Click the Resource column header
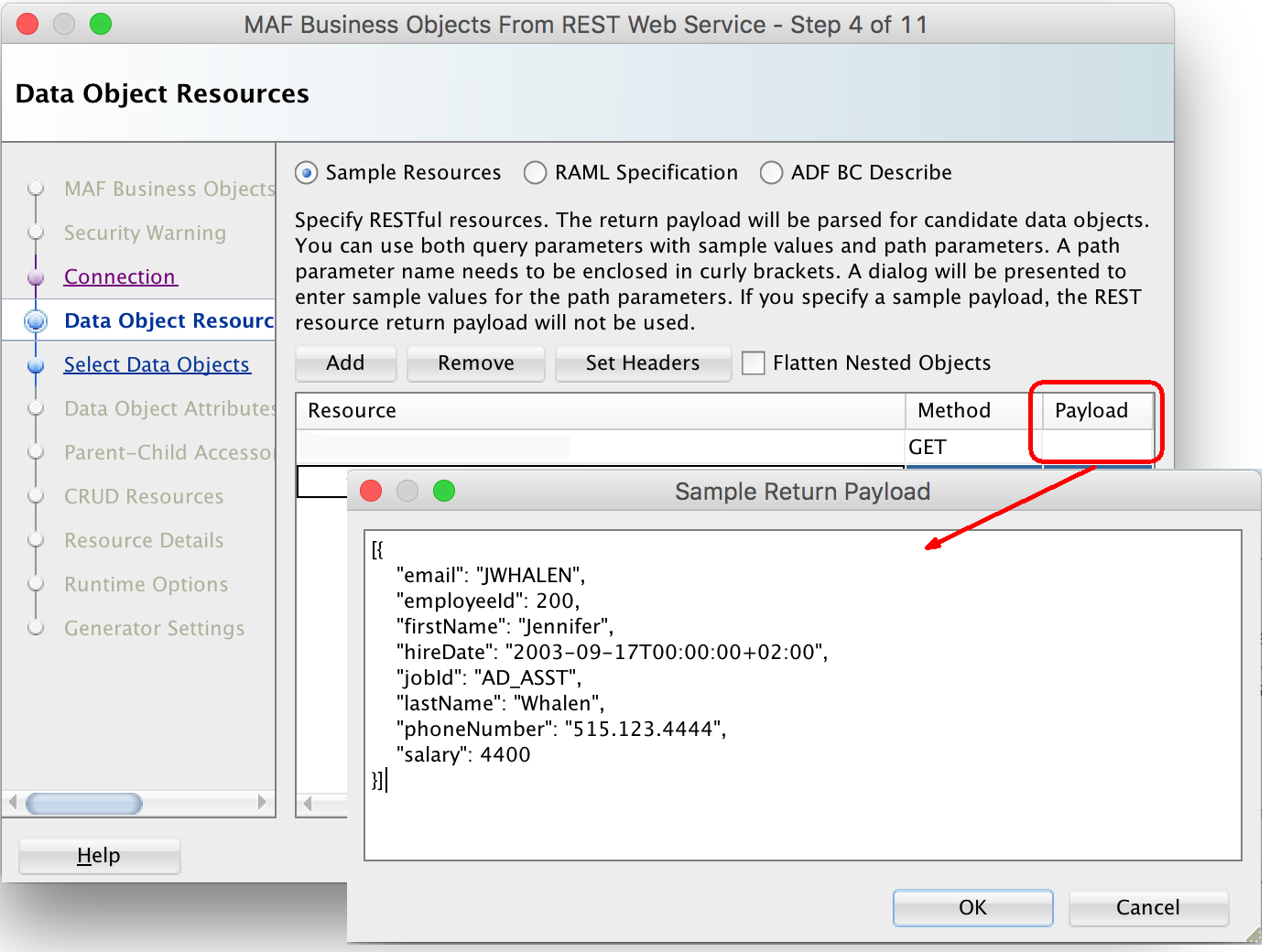This screenshot has height=952, width=1270. click(601, 411)
